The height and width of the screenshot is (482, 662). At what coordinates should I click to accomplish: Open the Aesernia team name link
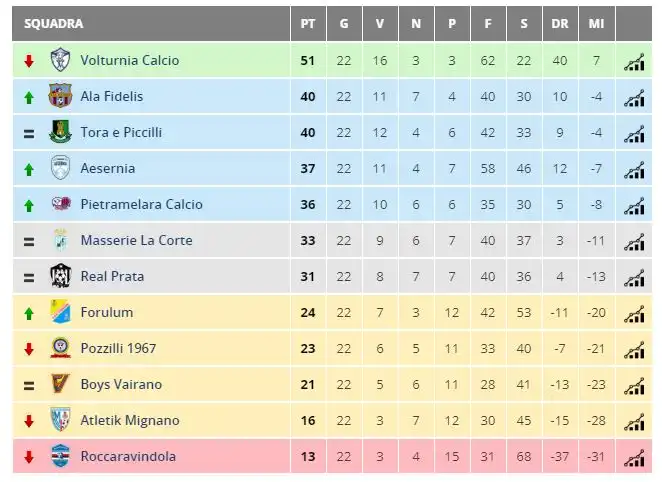[108, 168]
